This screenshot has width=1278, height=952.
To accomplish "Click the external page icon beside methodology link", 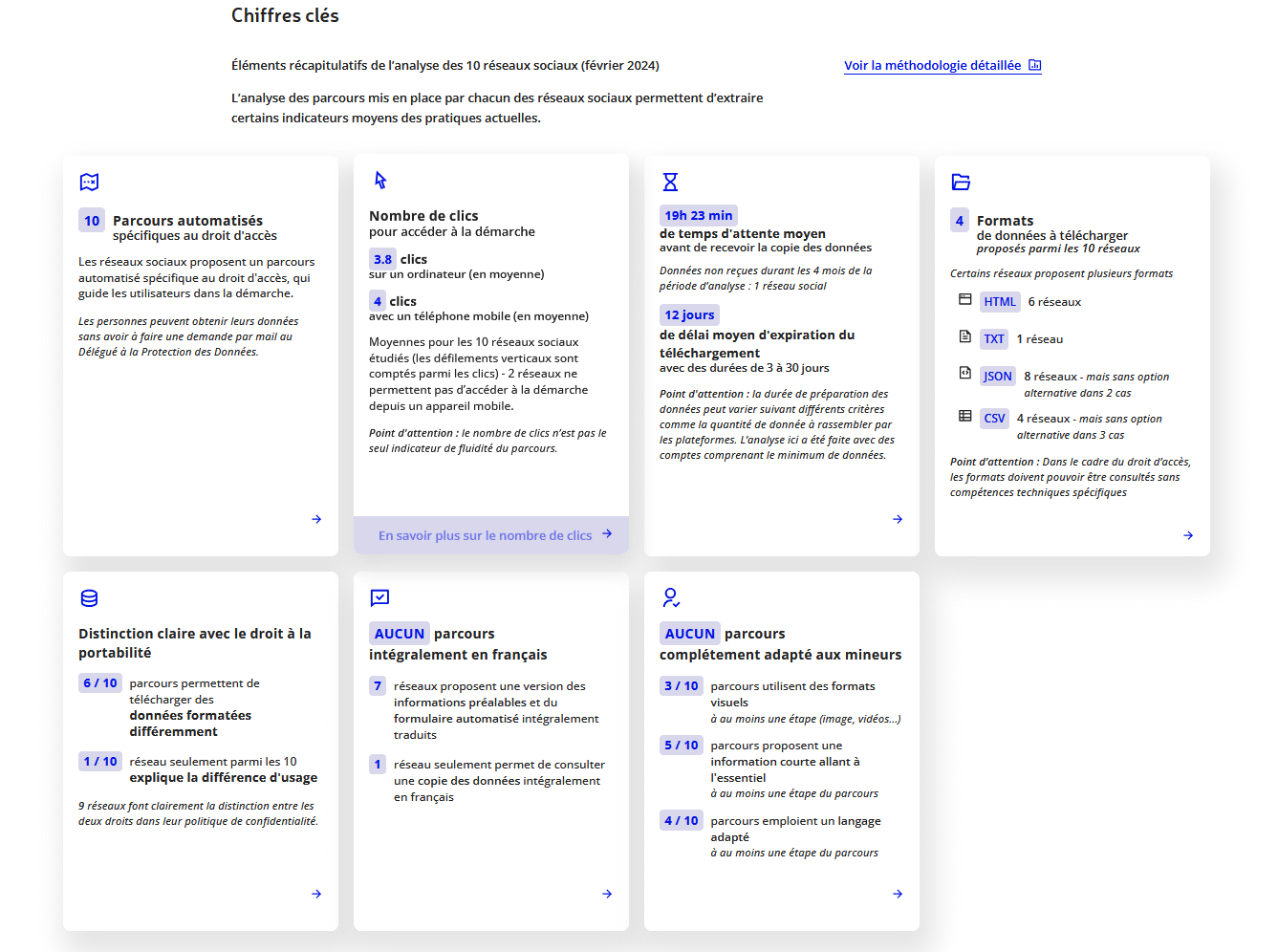I will pos(1034,65).
